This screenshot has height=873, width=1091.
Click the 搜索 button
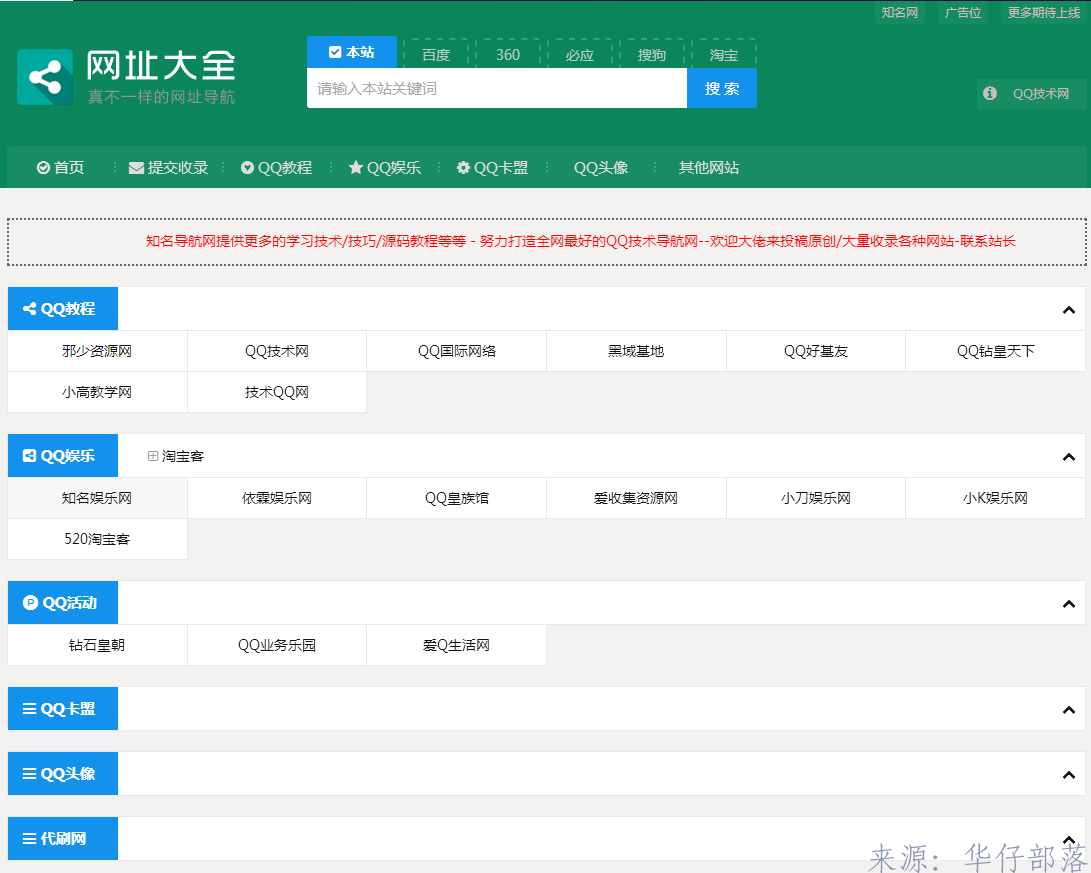point(722,88)
